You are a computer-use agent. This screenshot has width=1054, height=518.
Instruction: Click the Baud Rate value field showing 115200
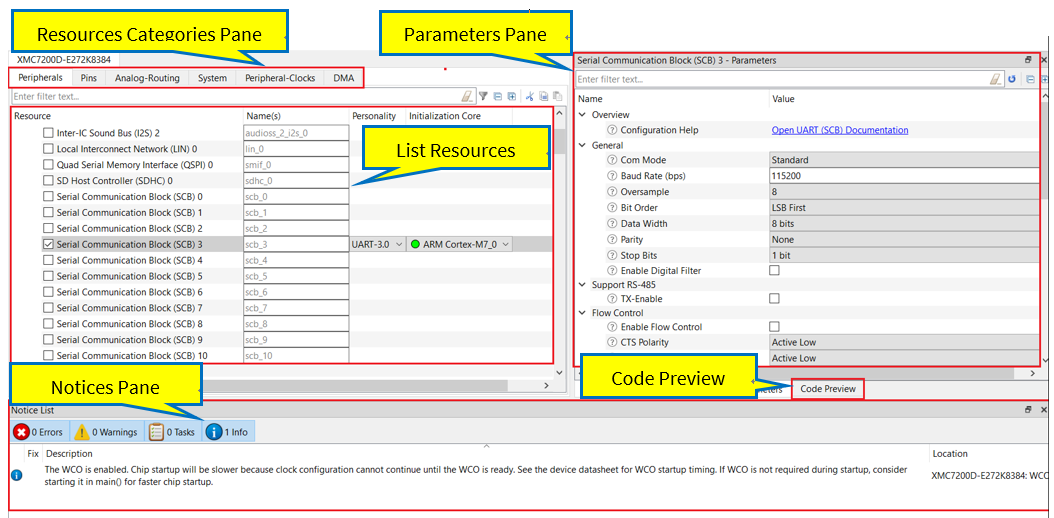(900, 176)
